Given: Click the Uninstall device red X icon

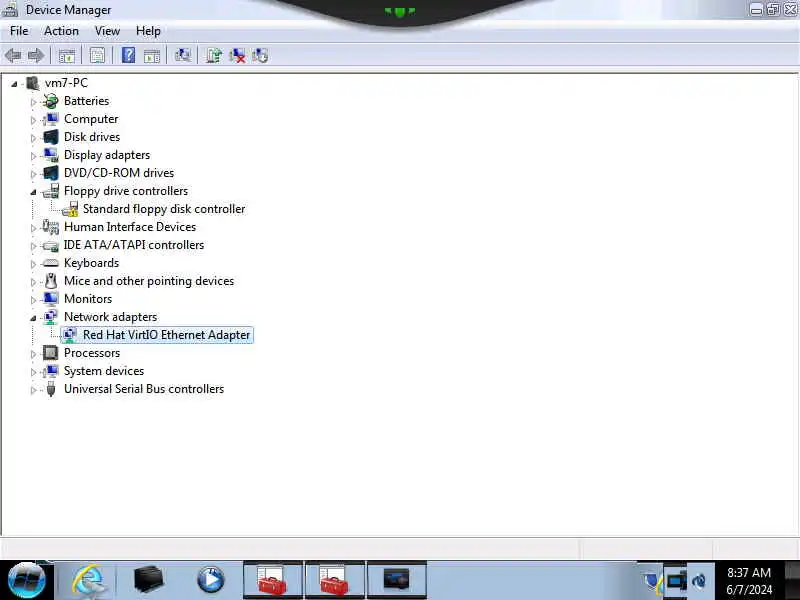Looking at the screenshot, I should (237, 55).
